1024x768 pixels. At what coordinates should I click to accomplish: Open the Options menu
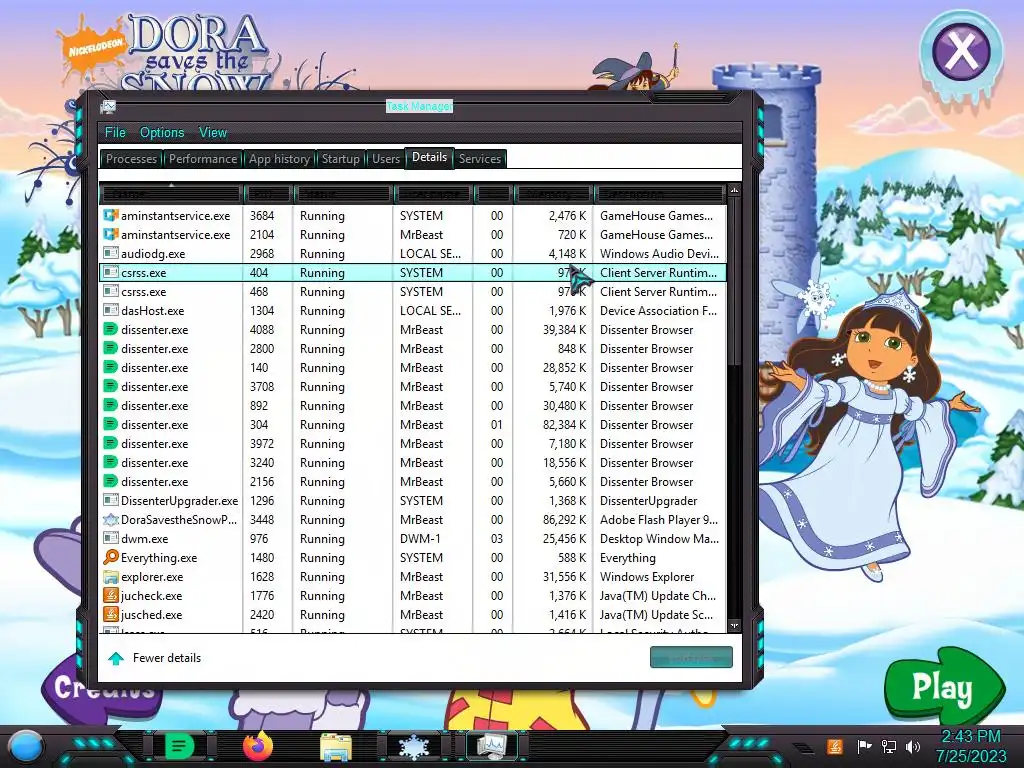pyautogui.click(x=162, y=133)
